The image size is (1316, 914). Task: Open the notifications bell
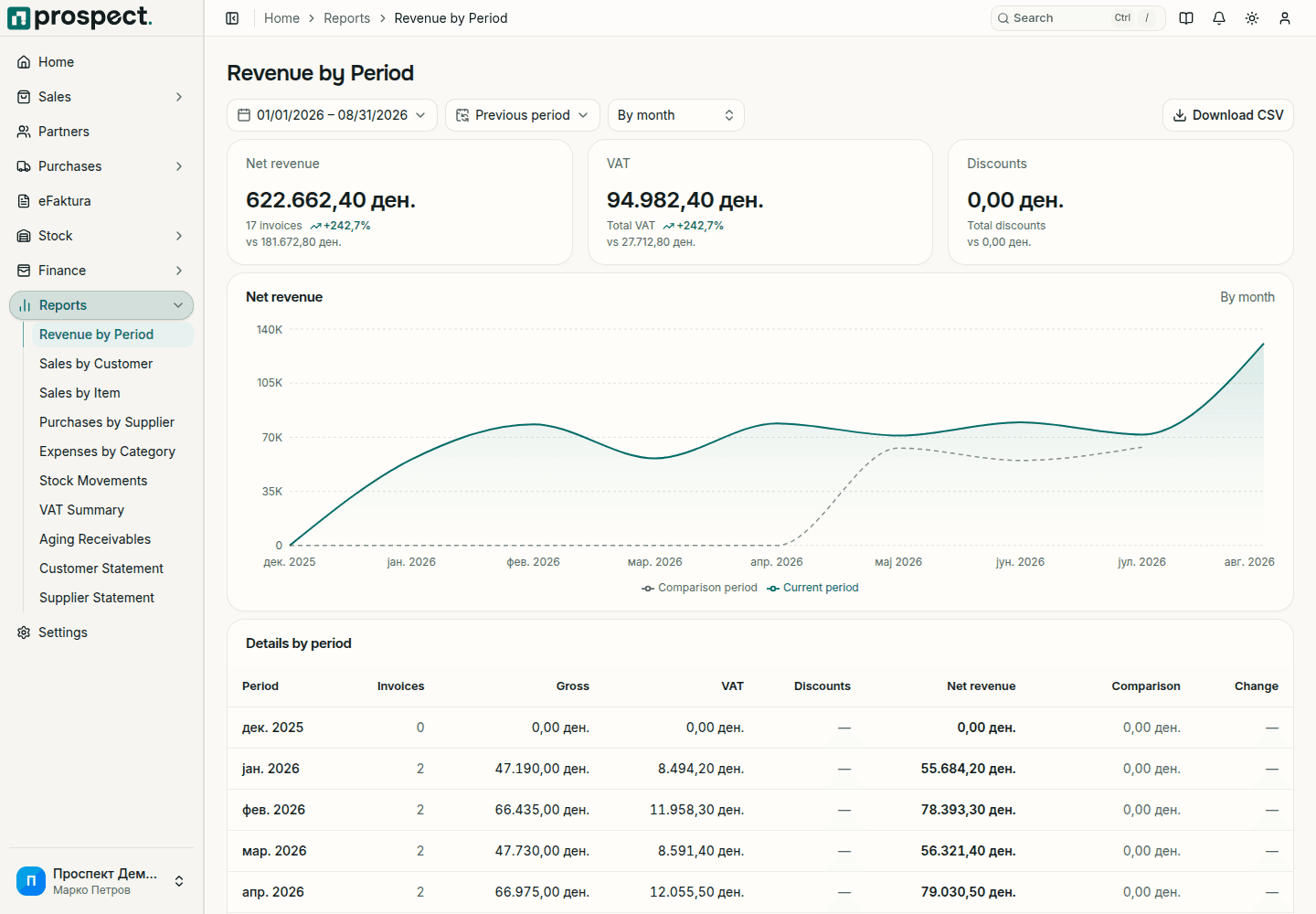[x=1219, y=18]
